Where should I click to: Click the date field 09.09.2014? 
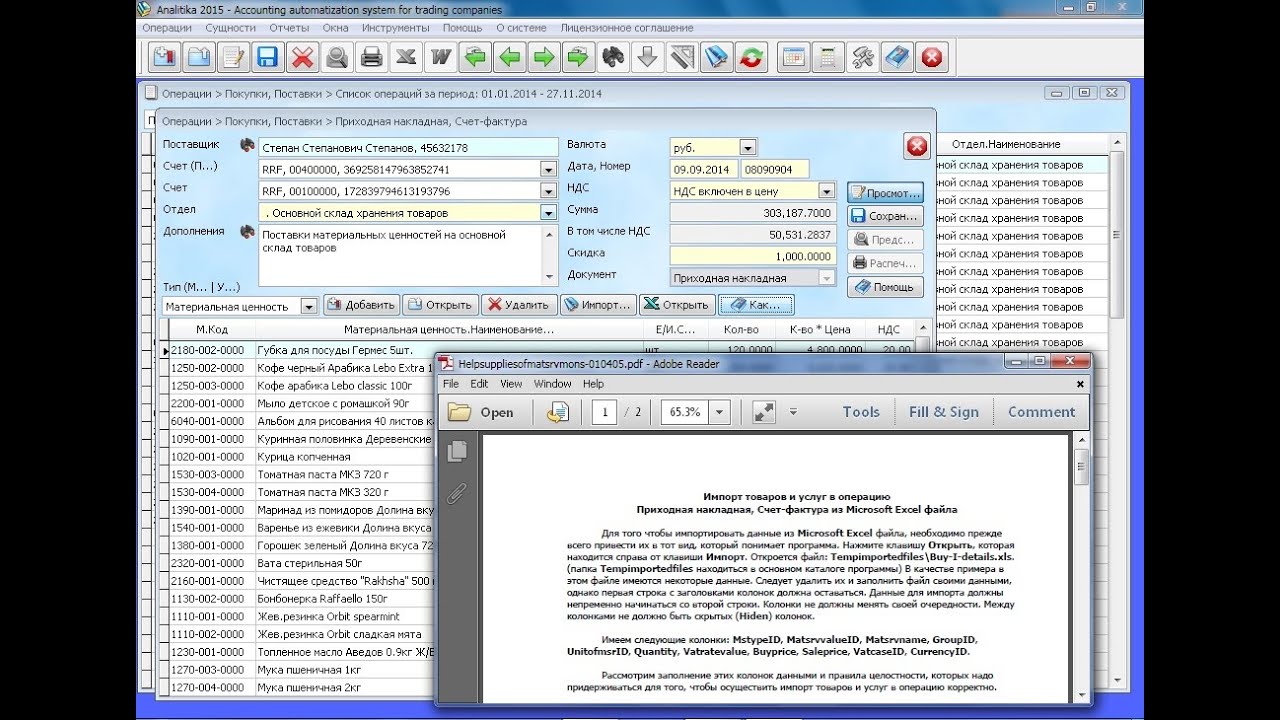click(x=704, y=169)
